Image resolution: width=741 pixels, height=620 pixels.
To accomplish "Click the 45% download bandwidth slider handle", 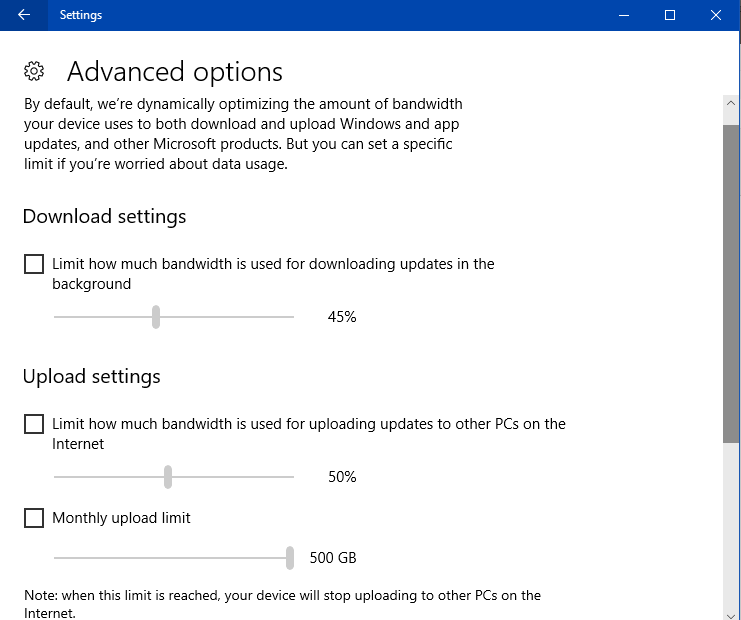I will coord(156,317).
